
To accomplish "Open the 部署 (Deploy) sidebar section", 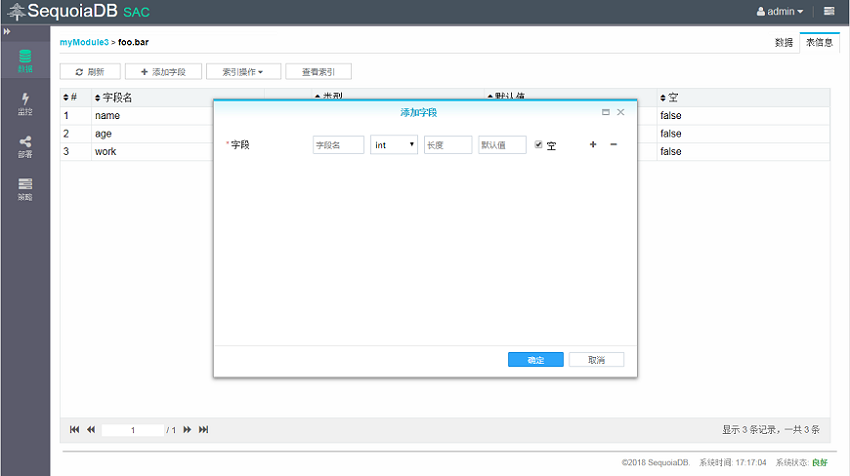I will 25,147.
